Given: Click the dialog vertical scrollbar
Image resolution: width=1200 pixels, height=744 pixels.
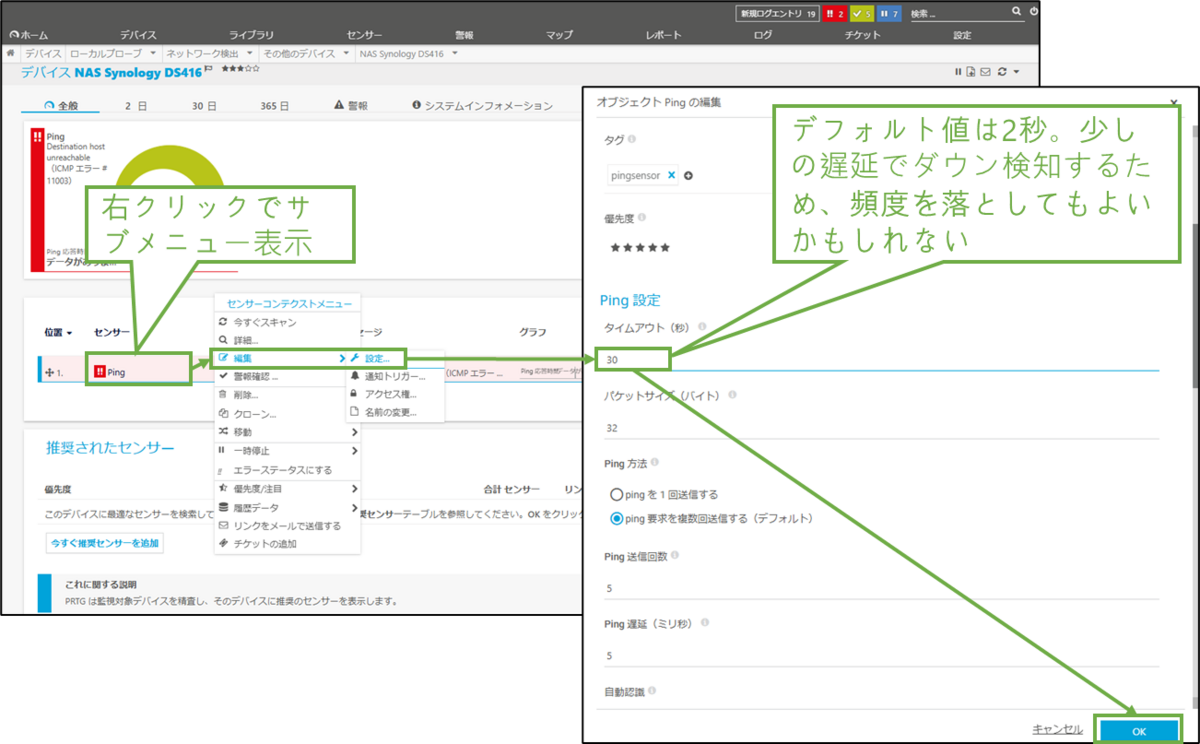Looking at the screenshot, I should pyautogui.click(x=1194, y=306).
